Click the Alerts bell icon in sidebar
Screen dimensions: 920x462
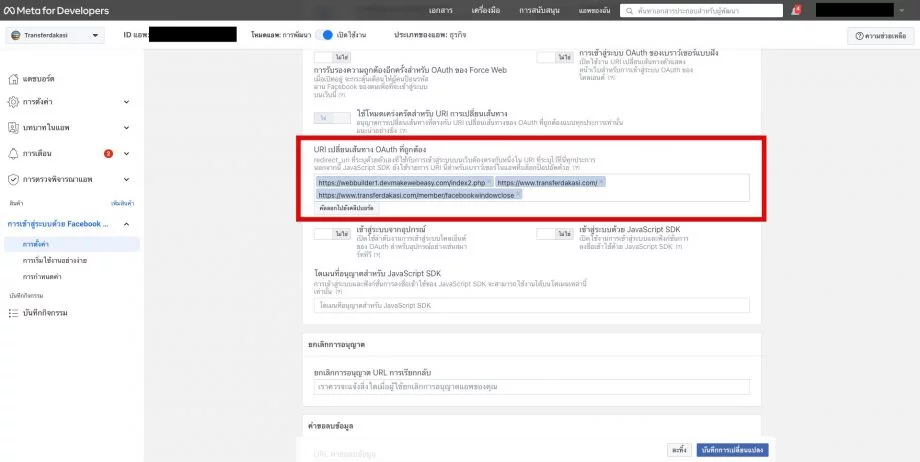pos(13,153)
